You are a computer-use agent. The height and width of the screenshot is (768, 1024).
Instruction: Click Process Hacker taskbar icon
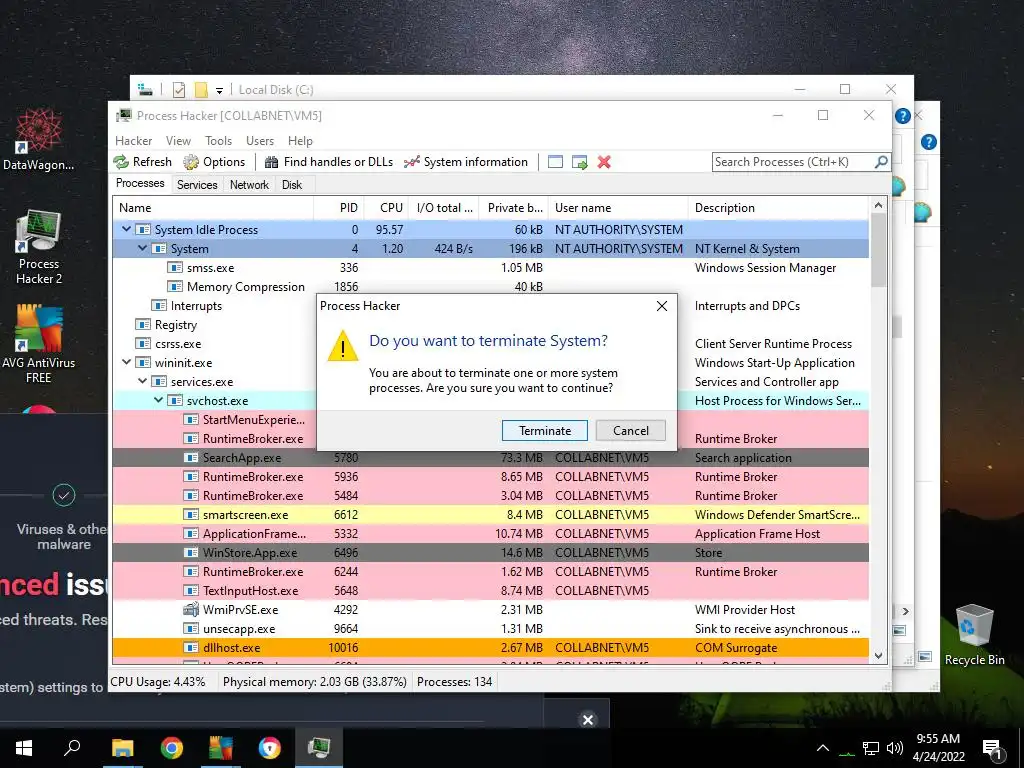point(319,748)
